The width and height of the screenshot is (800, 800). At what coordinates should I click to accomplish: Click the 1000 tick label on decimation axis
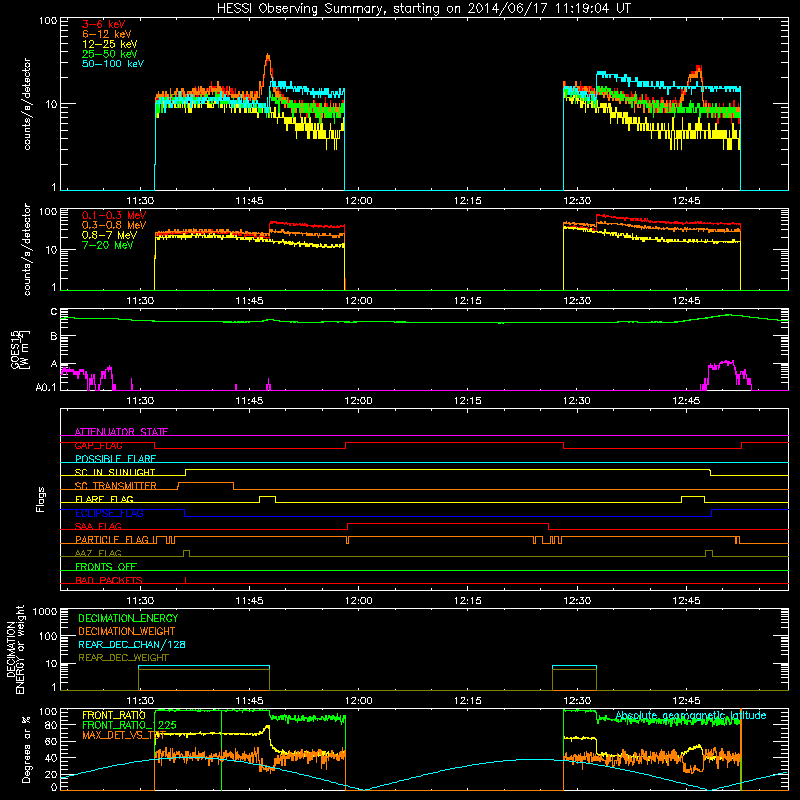point(45,612)
